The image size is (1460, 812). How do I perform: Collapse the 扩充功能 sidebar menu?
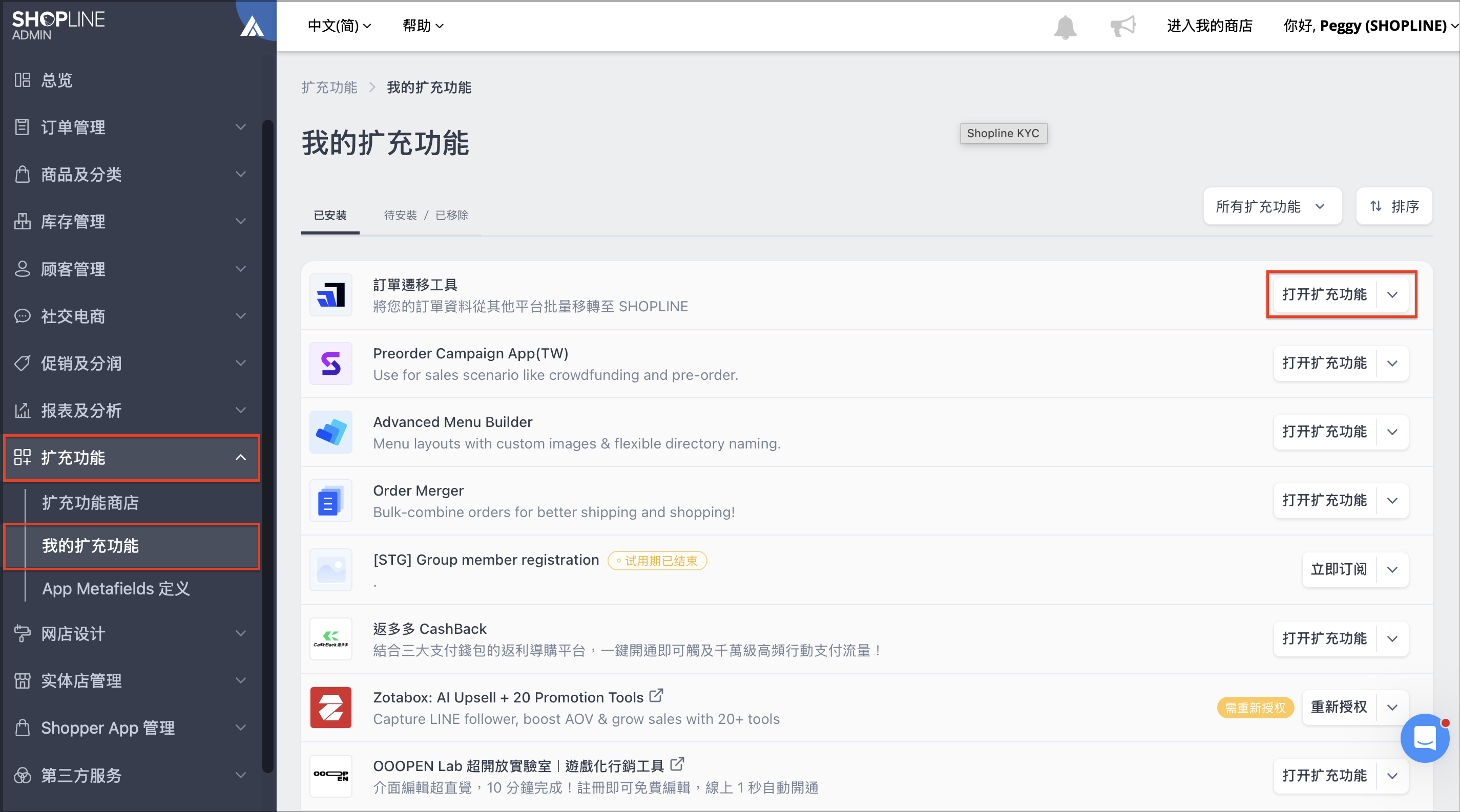[x=132, y=458]
